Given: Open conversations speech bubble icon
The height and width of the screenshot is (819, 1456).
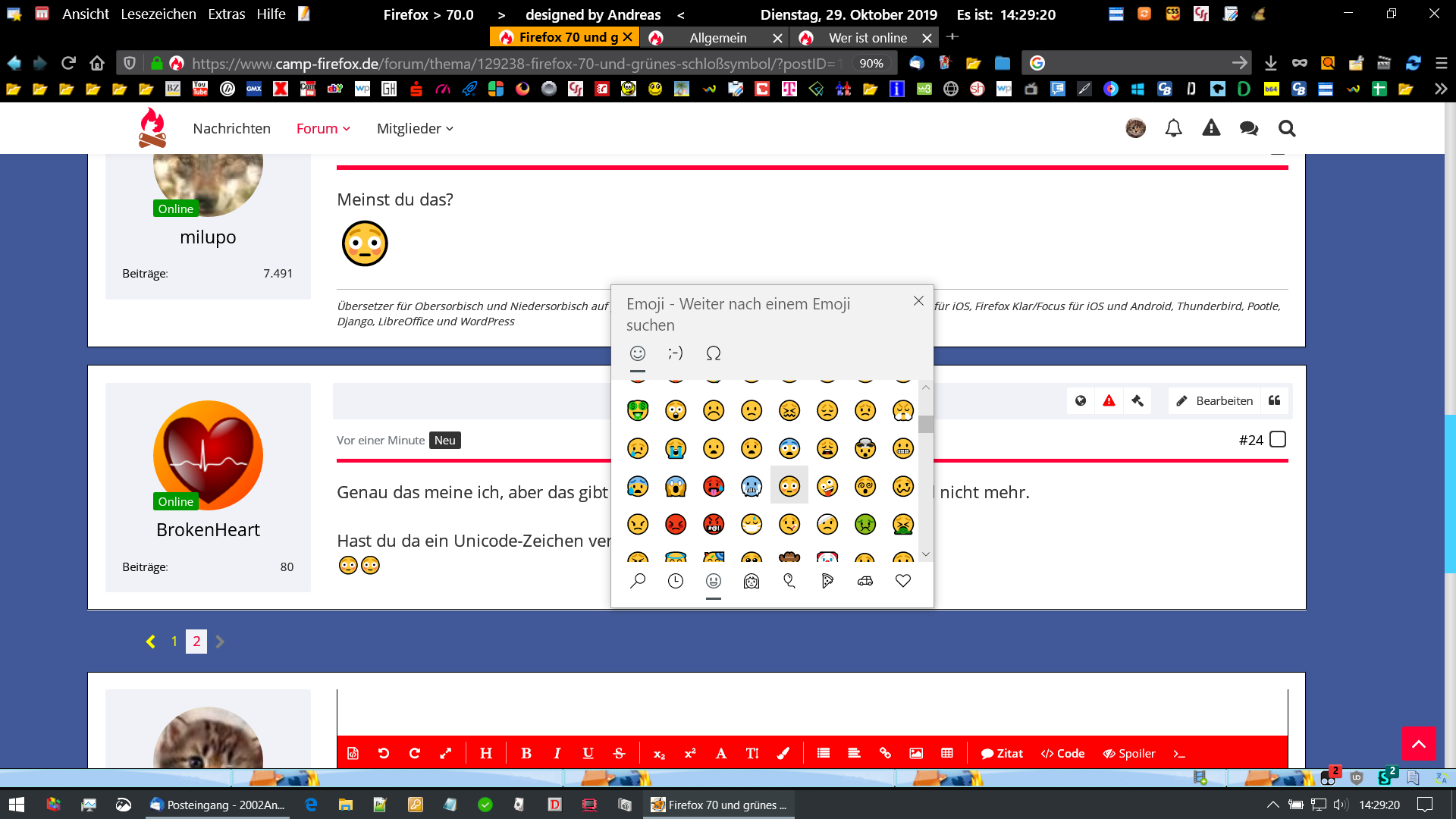Looking at the screenshot, I should 1249,128.
